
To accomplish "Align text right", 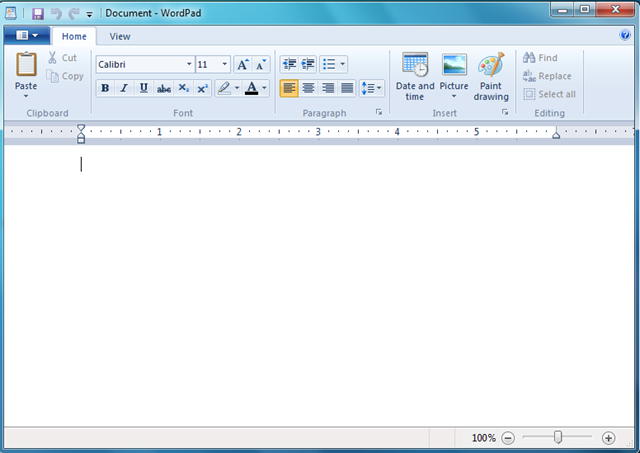I will point(328,88).
